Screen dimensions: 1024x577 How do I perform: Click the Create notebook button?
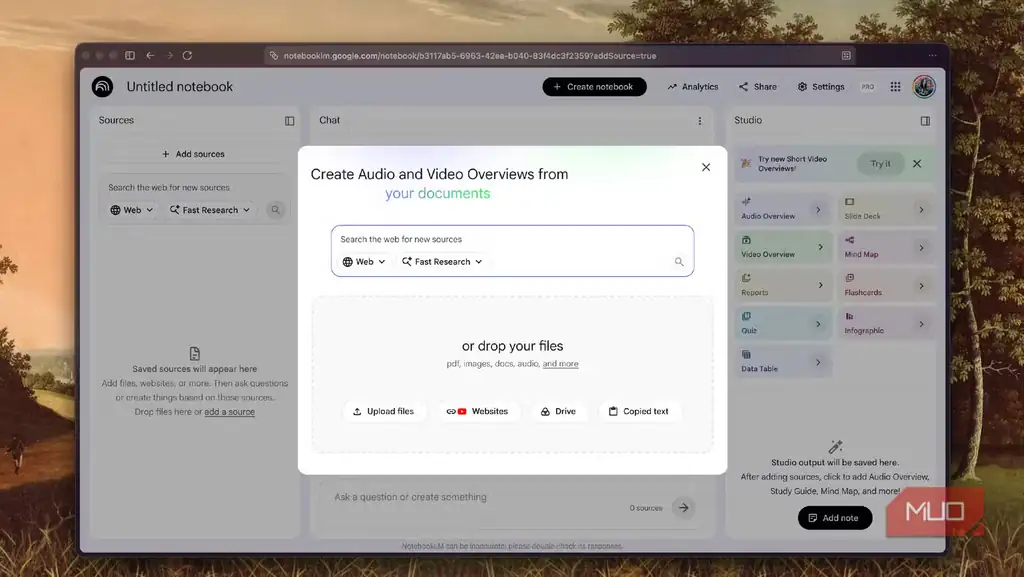pyautogui.click(x=594, y=87)
